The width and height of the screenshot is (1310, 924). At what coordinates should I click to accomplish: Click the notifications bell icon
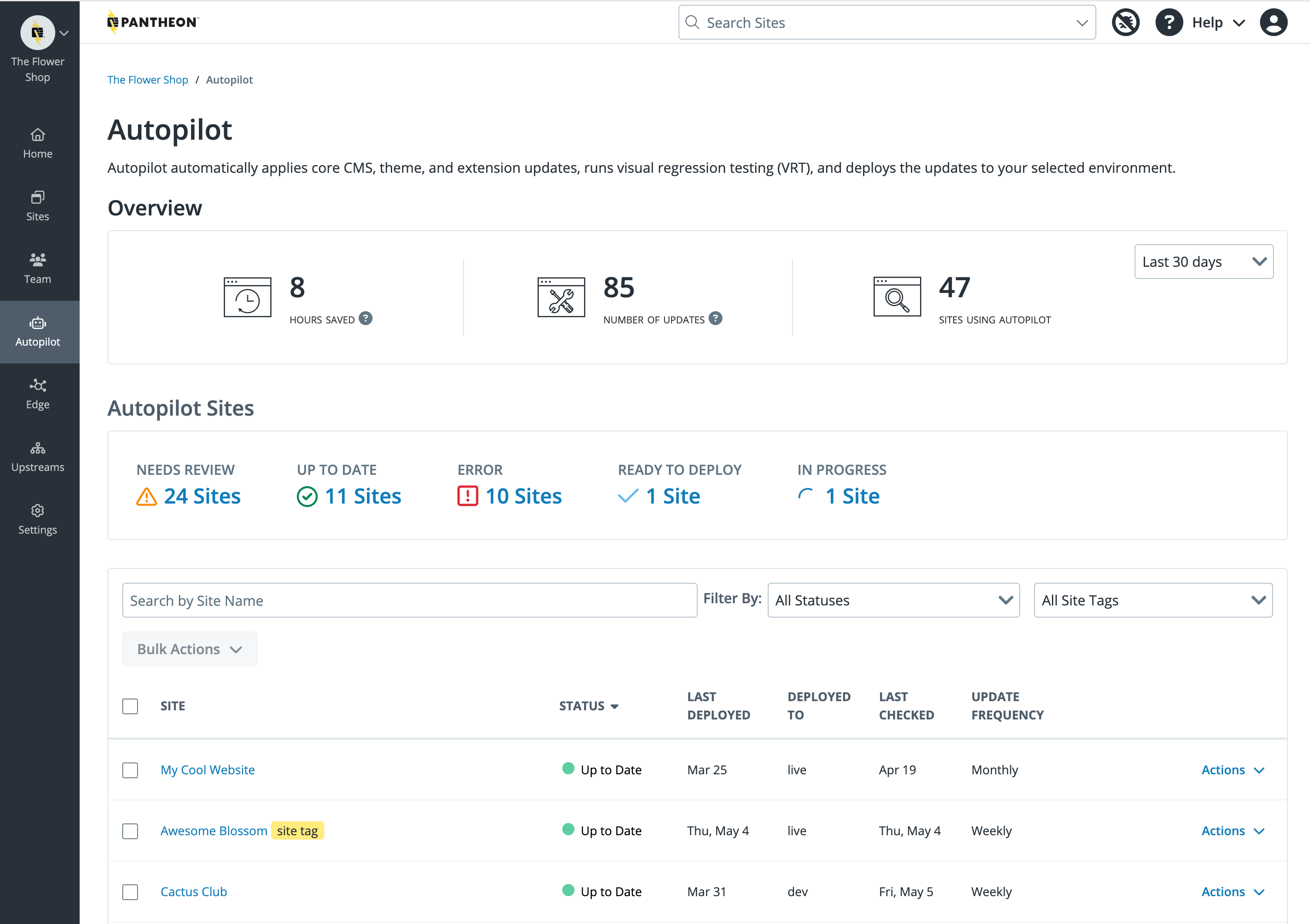1125,22
